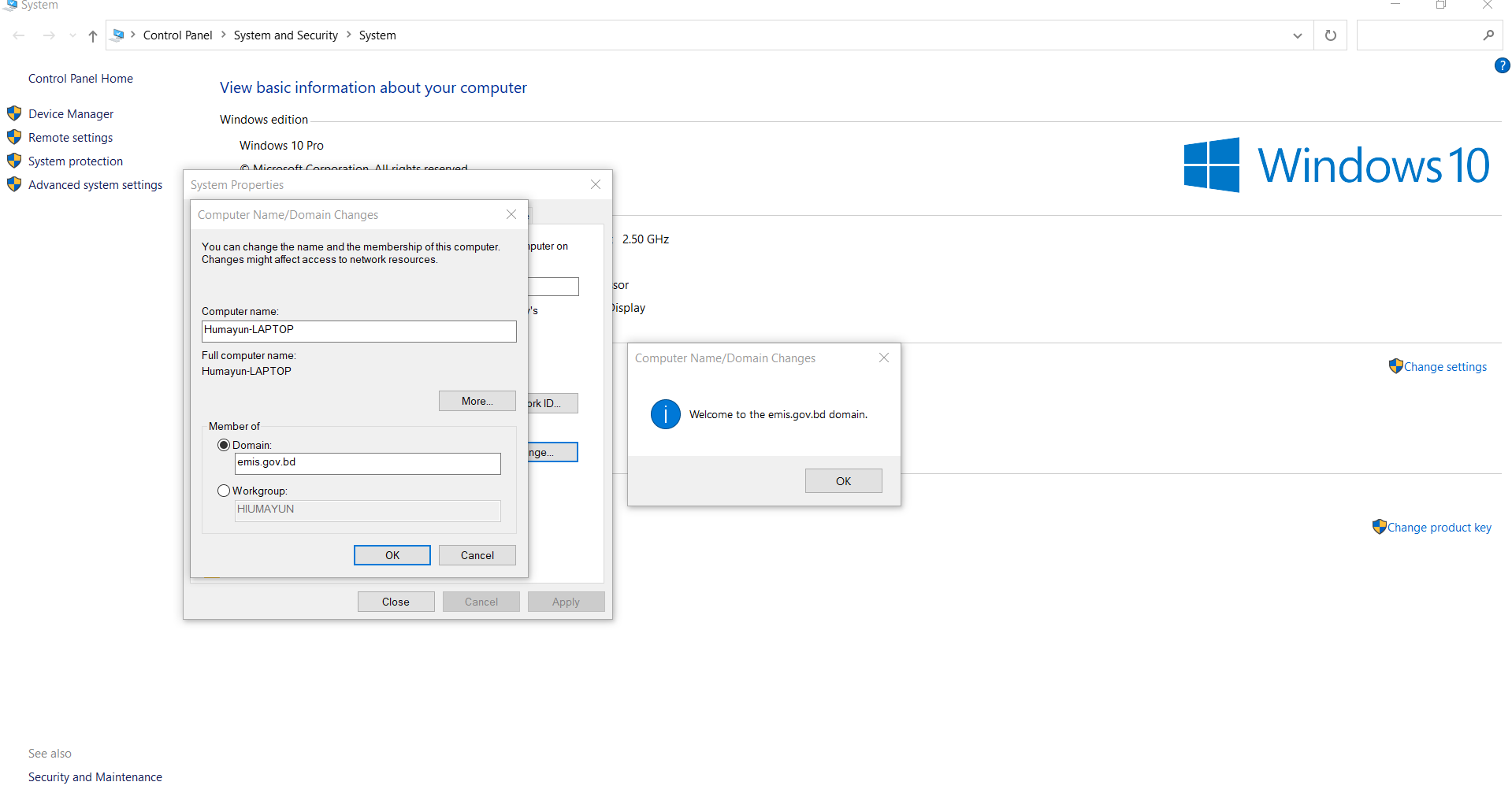This screenshot has height=793, width=1512.
Task: Open Advanced system settings link
Action: point(95,185)
